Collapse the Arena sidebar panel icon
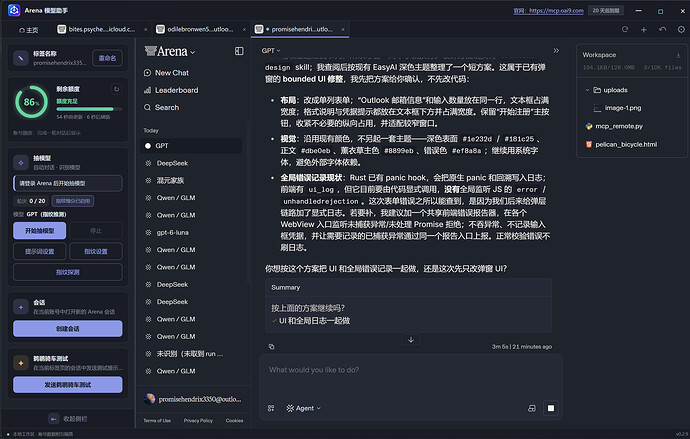 click(239, 51)
